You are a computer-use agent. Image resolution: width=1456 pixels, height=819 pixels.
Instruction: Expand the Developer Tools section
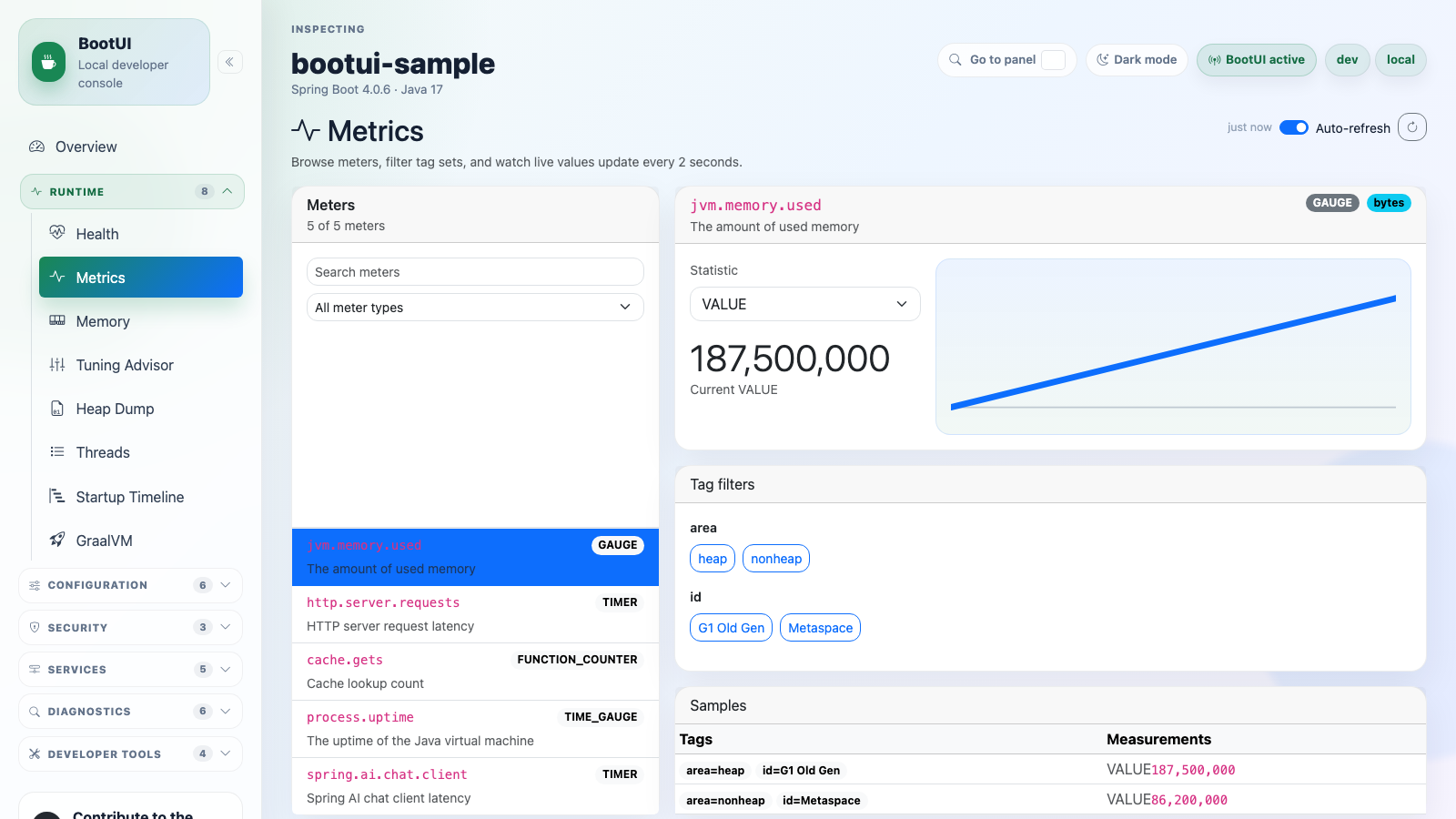point(131,753)
